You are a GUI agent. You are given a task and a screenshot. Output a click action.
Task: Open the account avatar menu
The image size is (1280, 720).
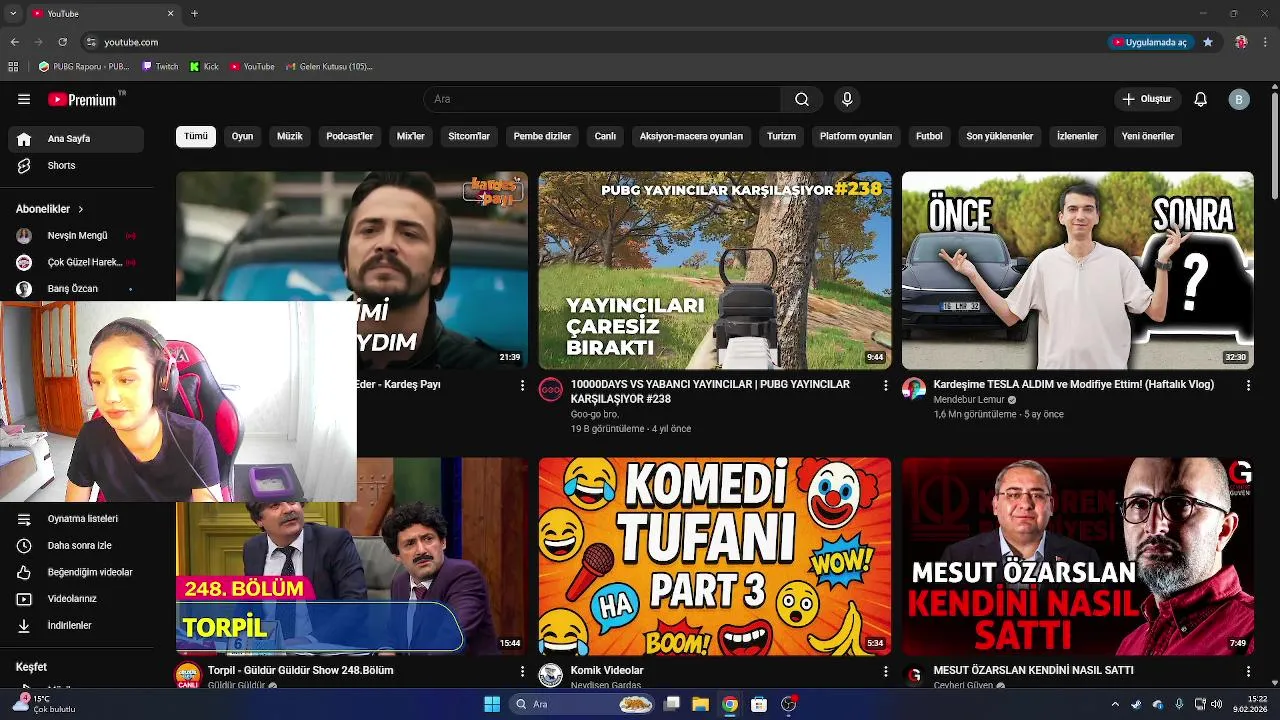coord(1239,99)
